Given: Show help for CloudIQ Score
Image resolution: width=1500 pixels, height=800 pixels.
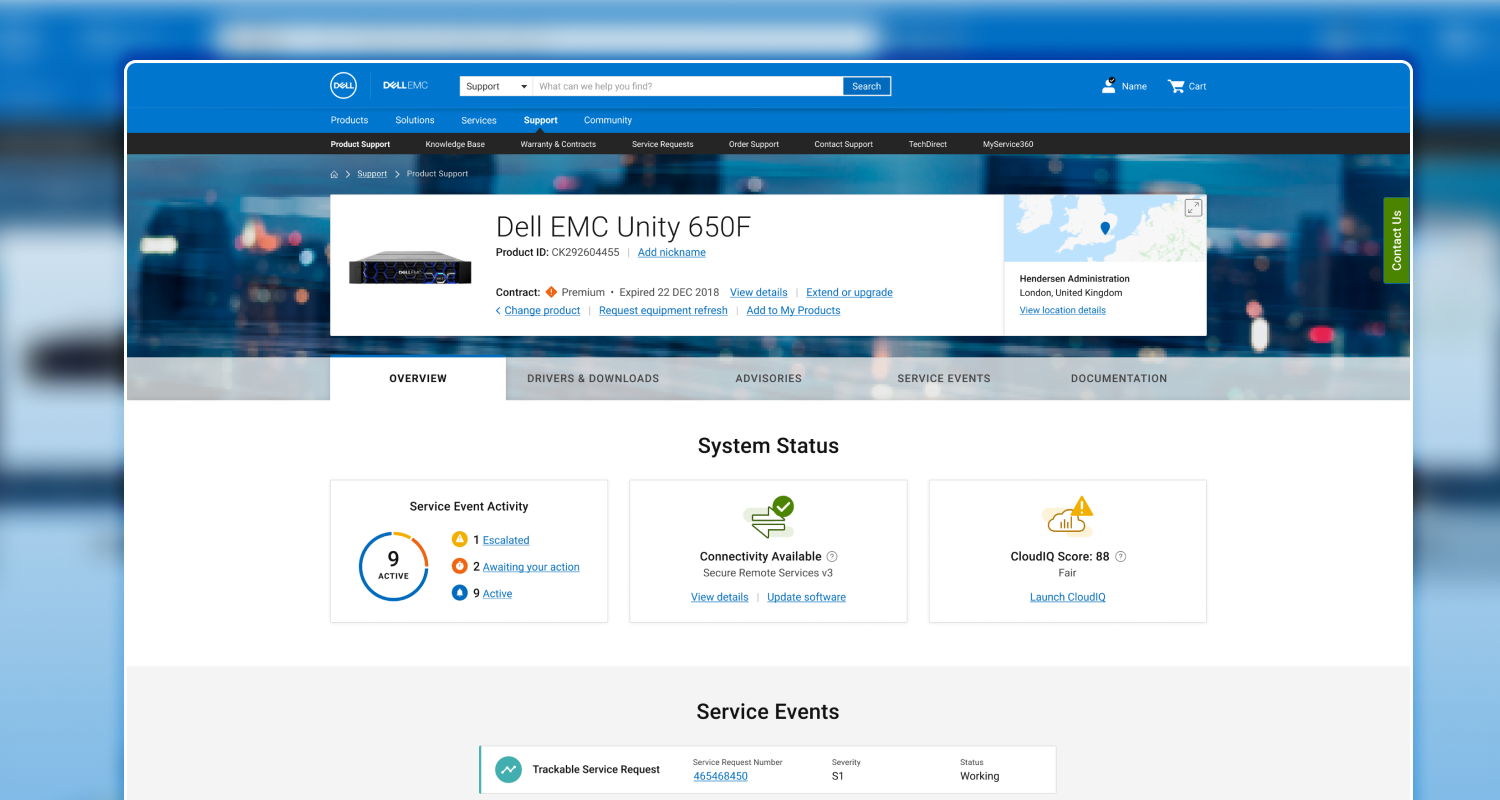Looking at the screenshot, I should click(1120, 557).
